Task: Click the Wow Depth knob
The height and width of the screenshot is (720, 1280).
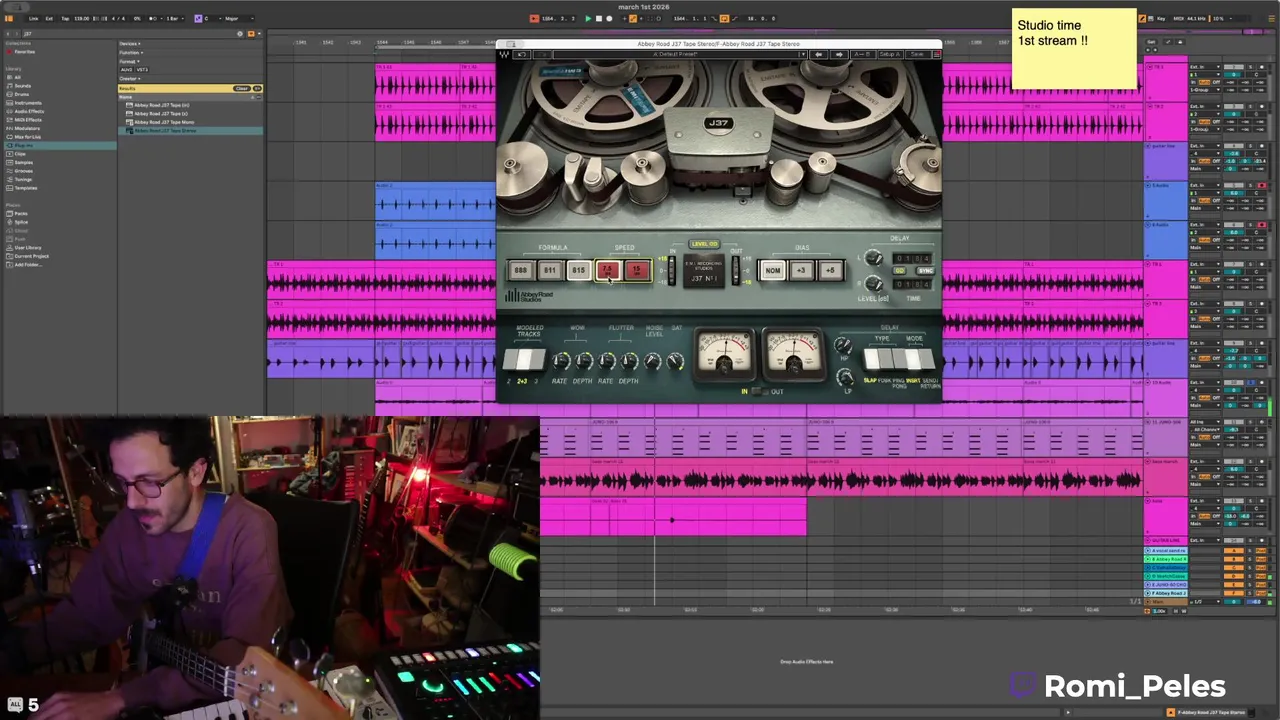Action: (x=584, y=362)
